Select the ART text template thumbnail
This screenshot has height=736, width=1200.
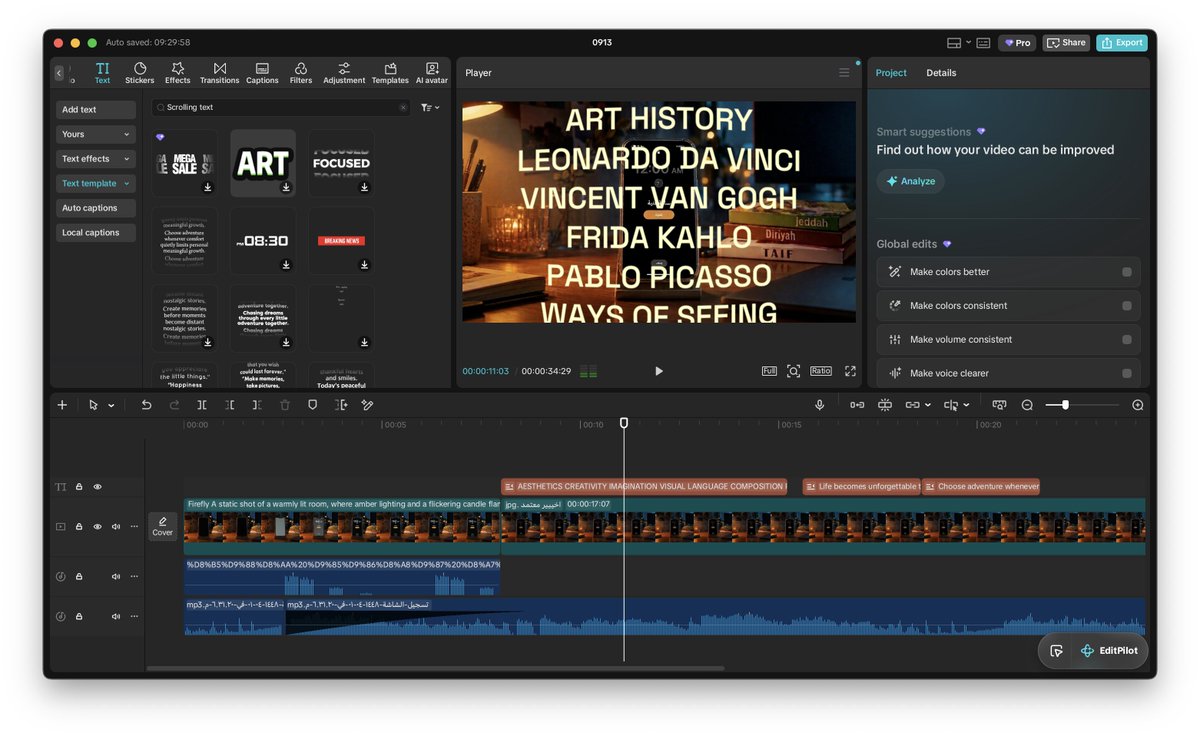pyautogui.click(x=263, y=163)
